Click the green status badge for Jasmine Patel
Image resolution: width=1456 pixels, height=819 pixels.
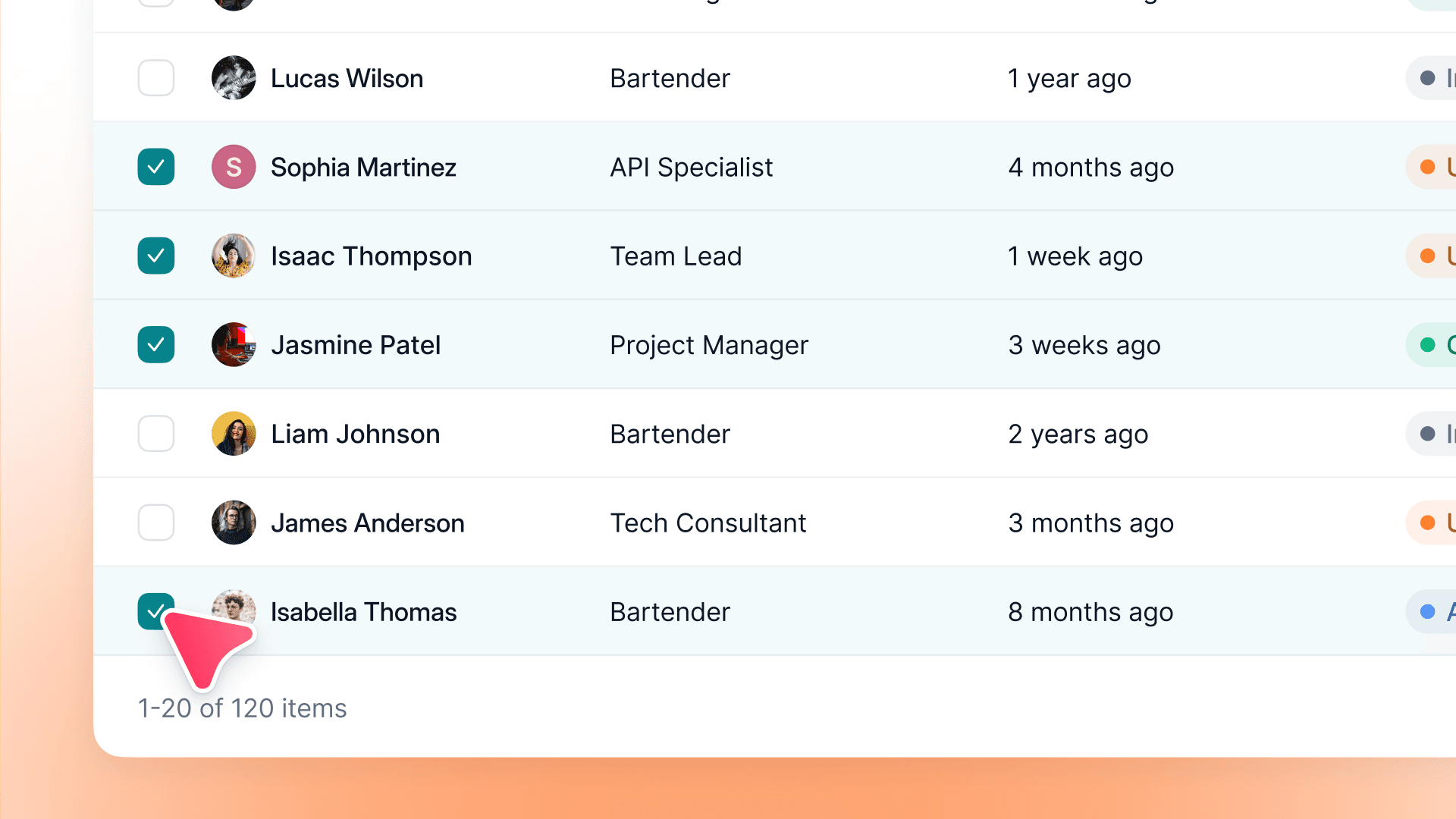click(x=1432, y=345)
